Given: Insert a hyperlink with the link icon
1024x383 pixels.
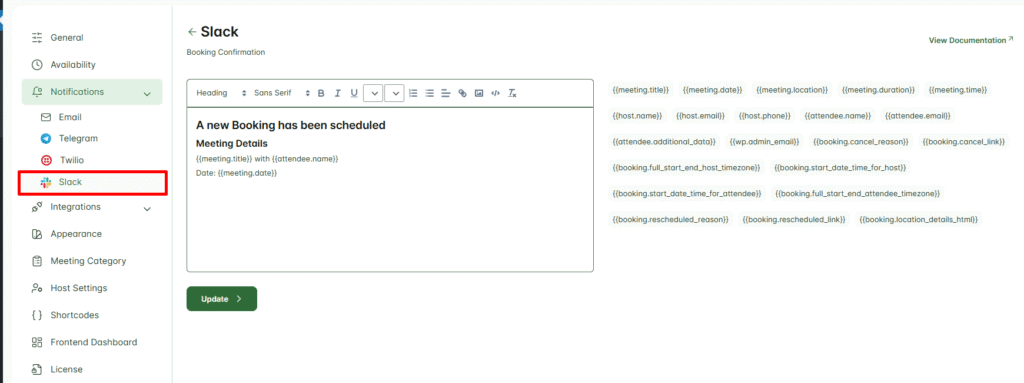Looking at the screenshot, I should pos(462,93).
